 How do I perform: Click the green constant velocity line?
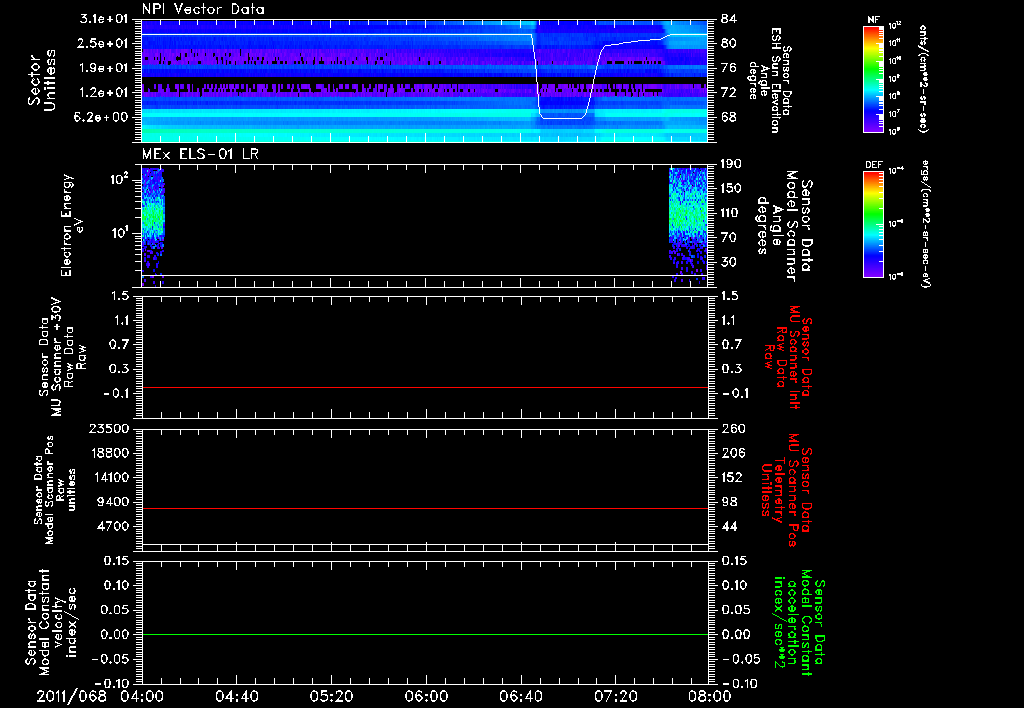coord(424,634)
